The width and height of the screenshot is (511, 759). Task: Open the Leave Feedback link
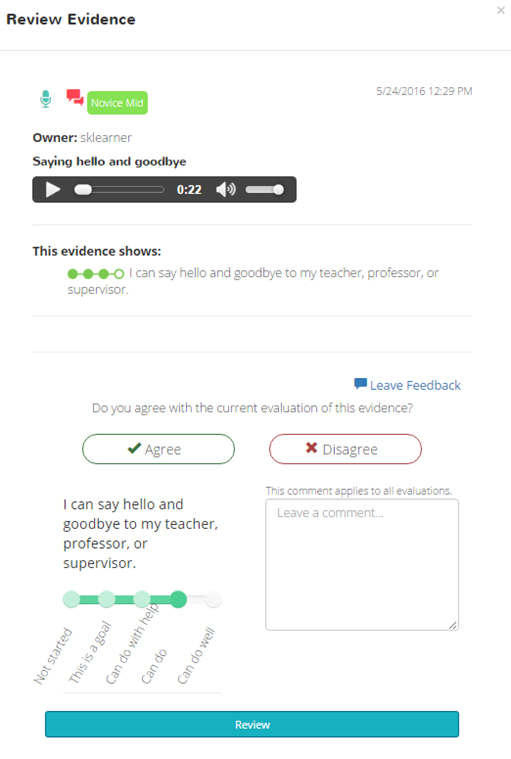415,385
